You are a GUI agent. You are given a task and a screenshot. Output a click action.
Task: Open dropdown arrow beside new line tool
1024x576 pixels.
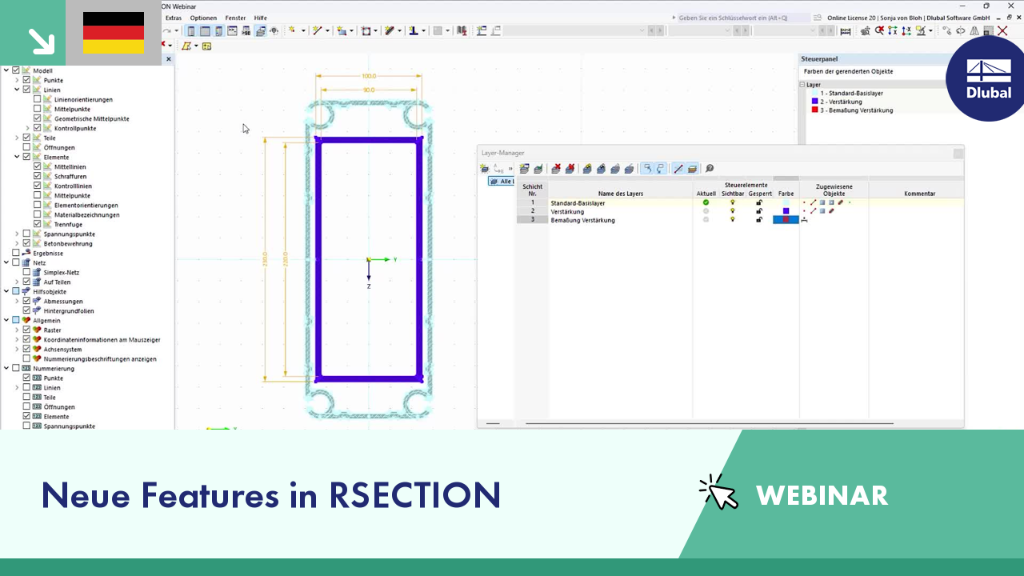(x=327, y=31)
